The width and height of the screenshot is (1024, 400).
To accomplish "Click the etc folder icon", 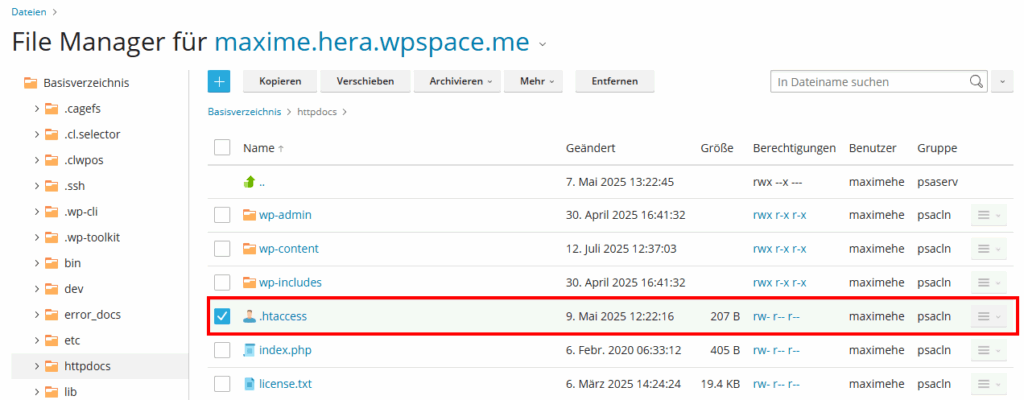I will point(52,341).
